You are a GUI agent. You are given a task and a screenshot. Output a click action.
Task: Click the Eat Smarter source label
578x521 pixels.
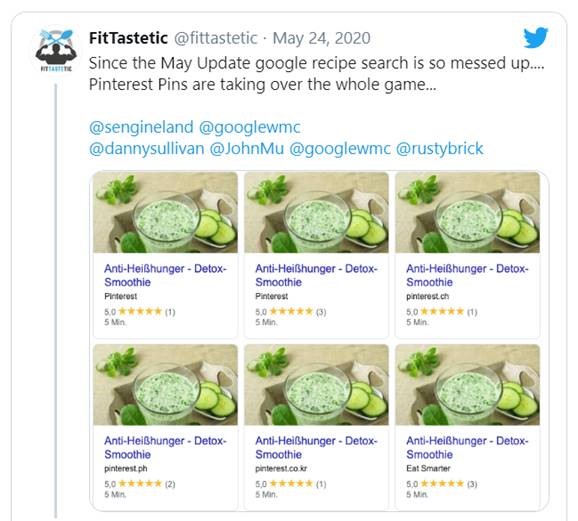pyautogui.click(x=428, y=468)
